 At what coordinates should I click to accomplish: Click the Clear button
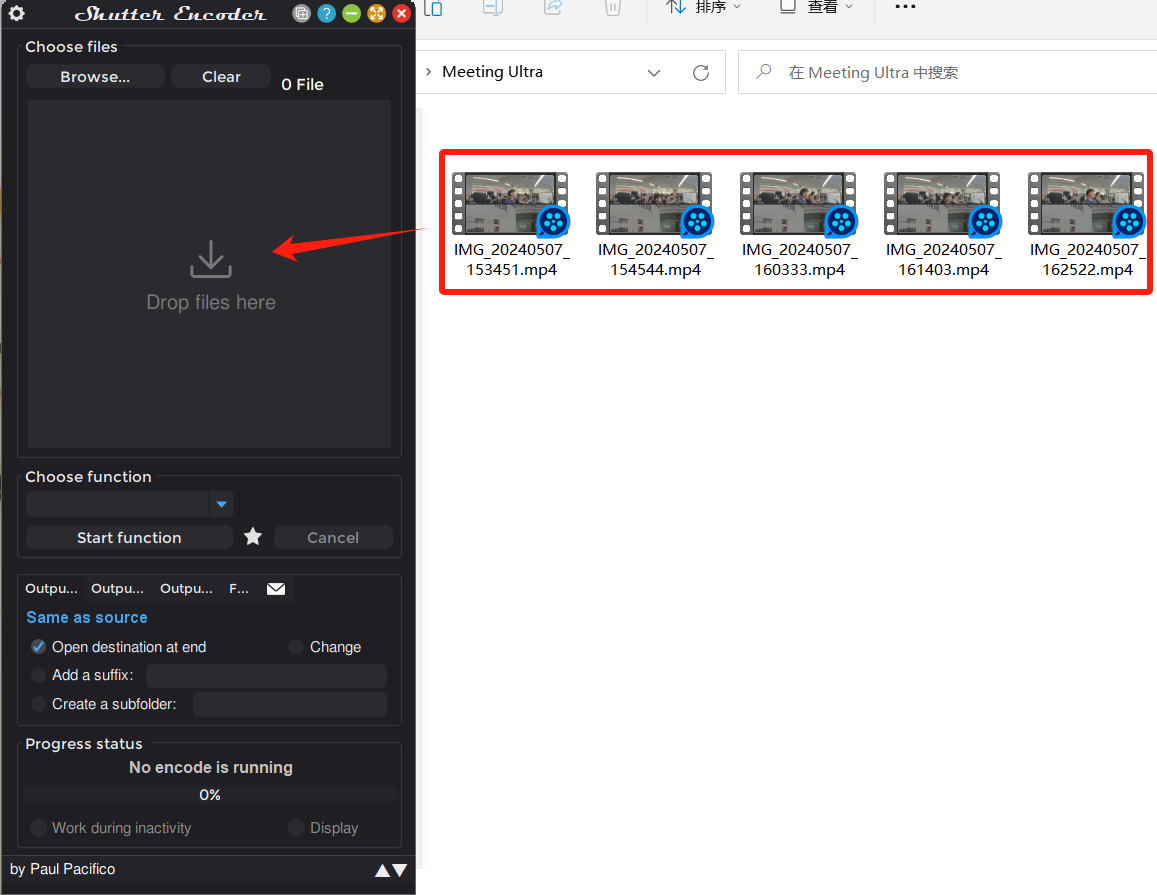(x=220, y=75)
